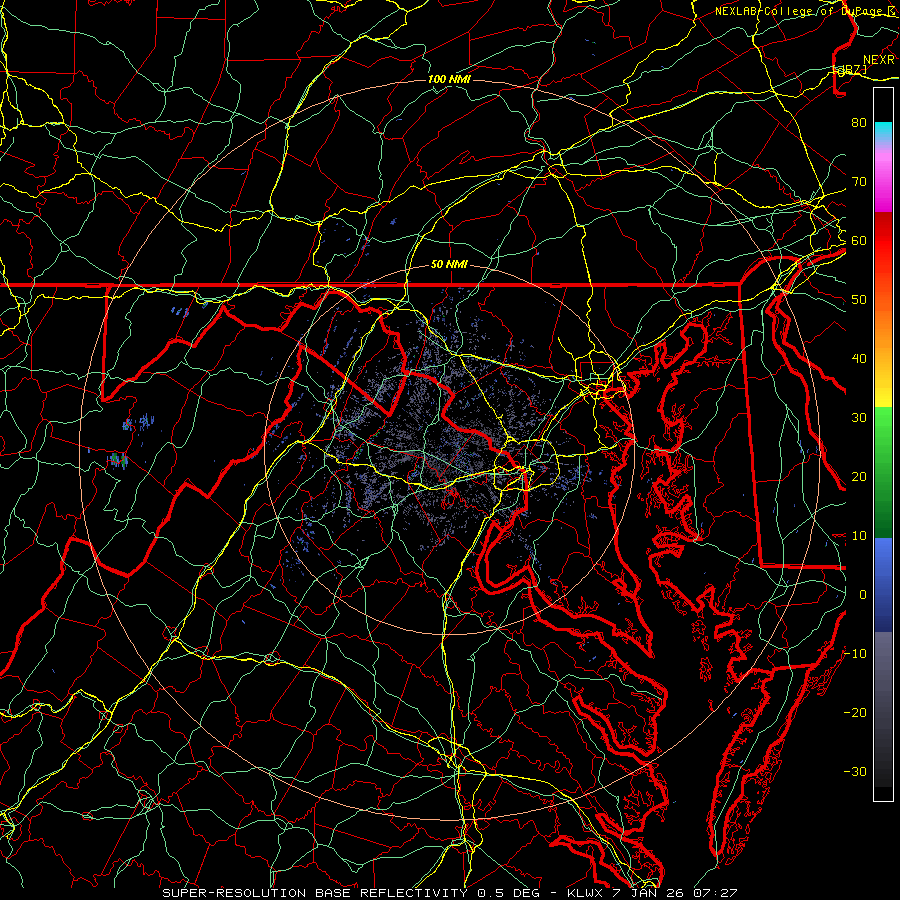Select the 70 value on the dBZ scale
This screenshot has height=900, width=900.
[x=859, y=182]
